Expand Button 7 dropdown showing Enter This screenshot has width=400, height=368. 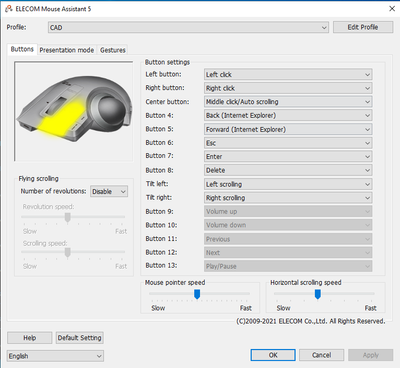[288, 157]
